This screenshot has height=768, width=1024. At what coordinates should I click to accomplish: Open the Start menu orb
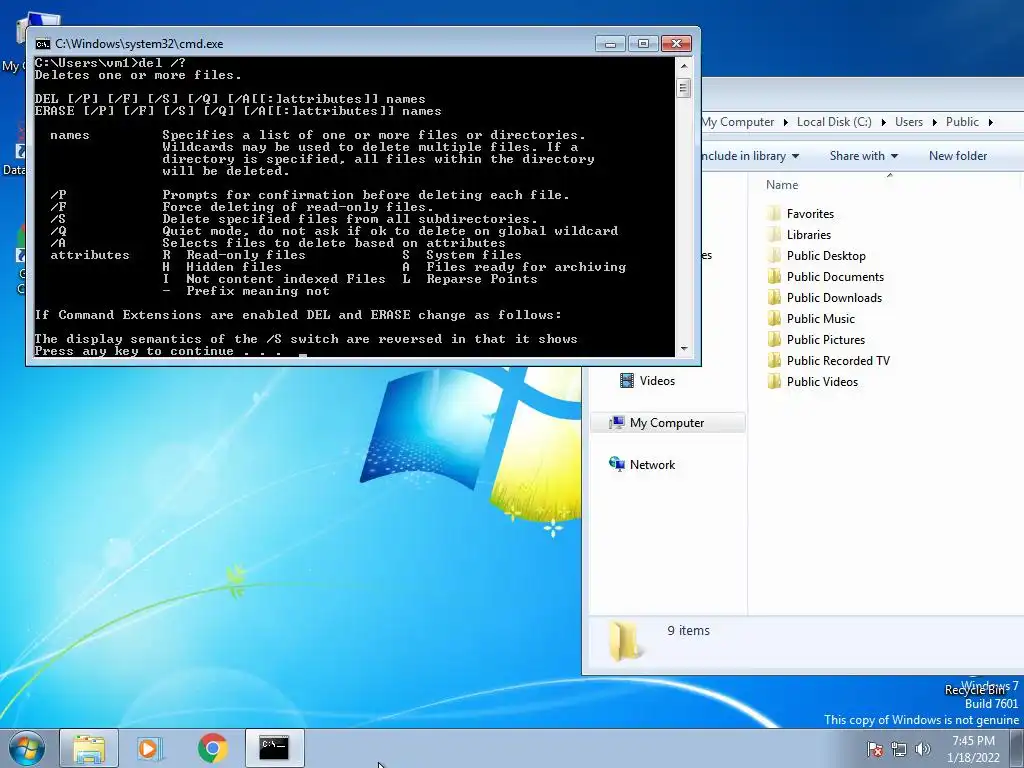click(x=27, y=748)
